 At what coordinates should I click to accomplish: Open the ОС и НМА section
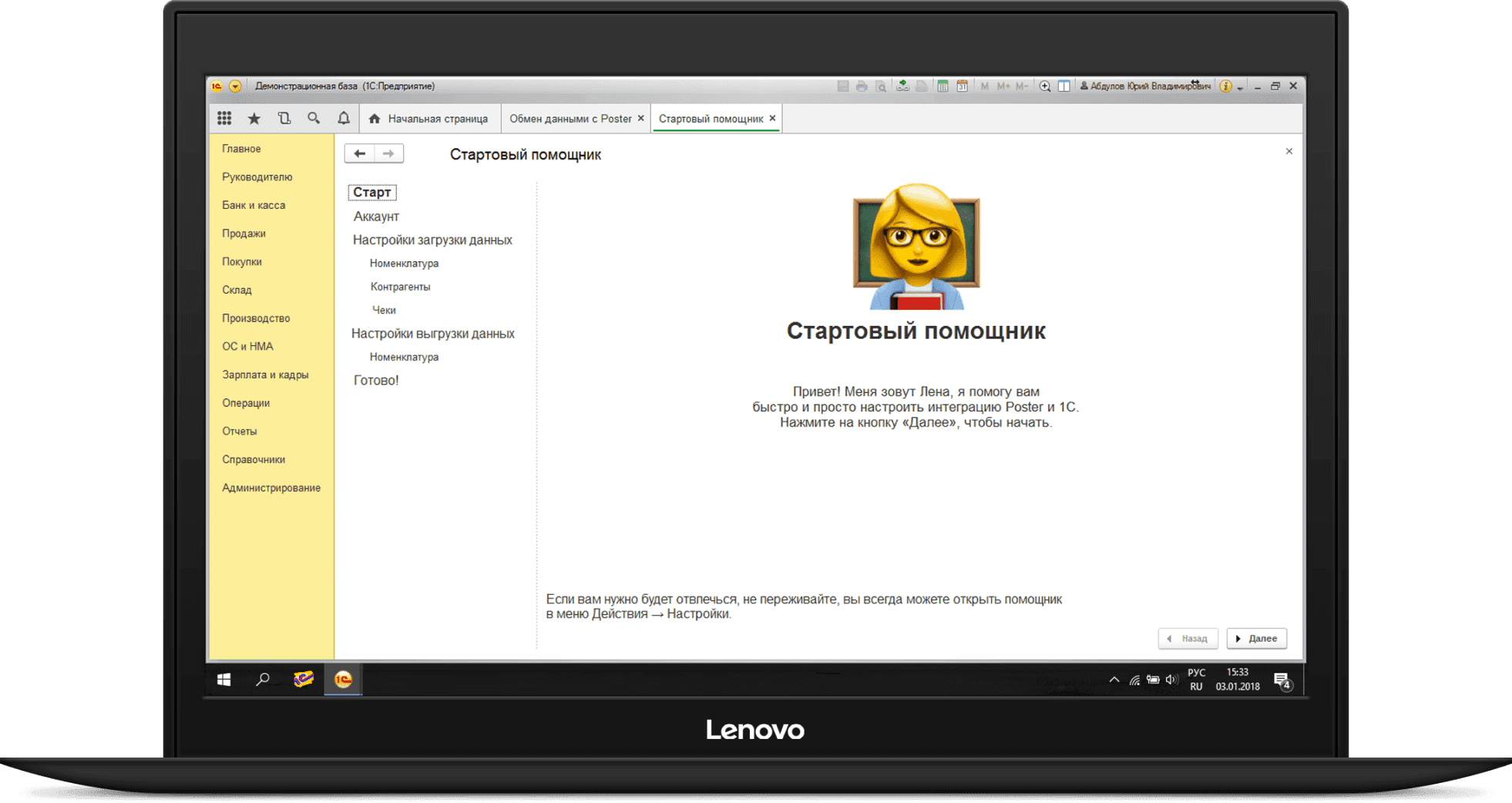[x=247, y=347]
